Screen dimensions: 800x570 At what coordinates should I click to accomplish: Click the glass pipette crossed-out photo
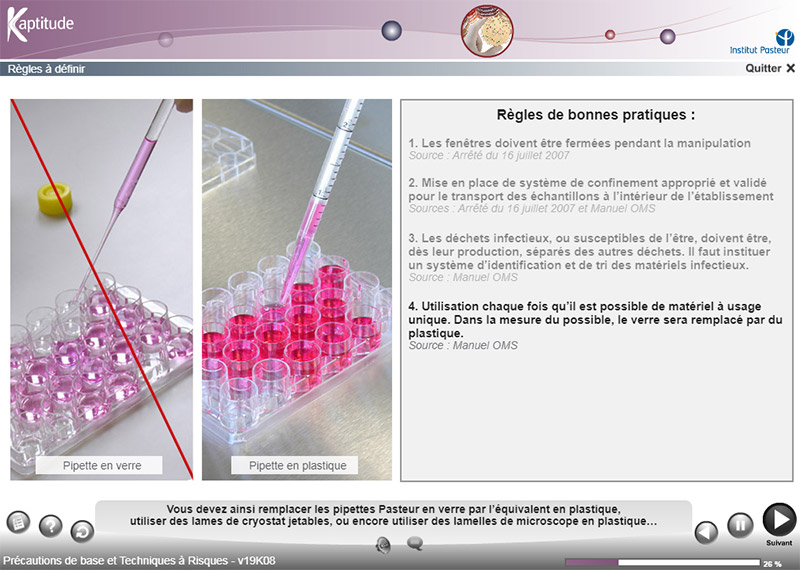(101, 280)
